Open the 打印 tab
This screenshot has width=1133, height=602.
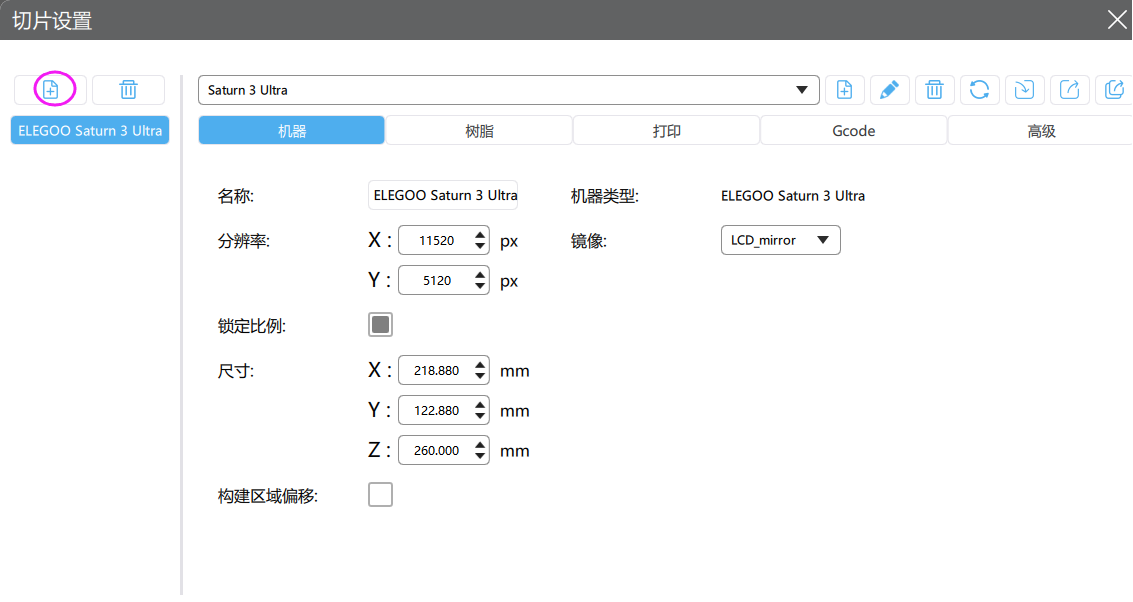(x=666, y=131)
